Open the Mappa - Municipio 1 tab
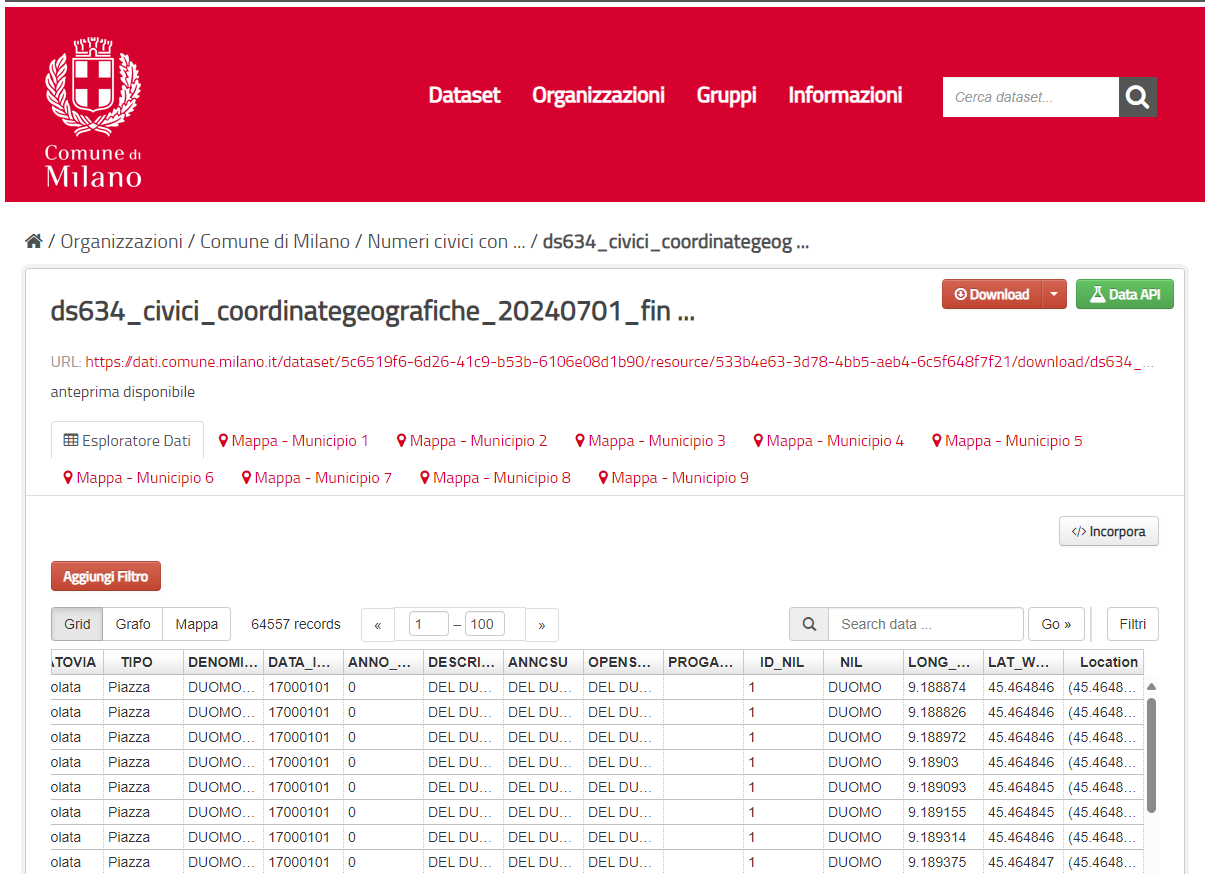Image resolution: width=1228 pixels, height=874 pixels. click(293, 441)
